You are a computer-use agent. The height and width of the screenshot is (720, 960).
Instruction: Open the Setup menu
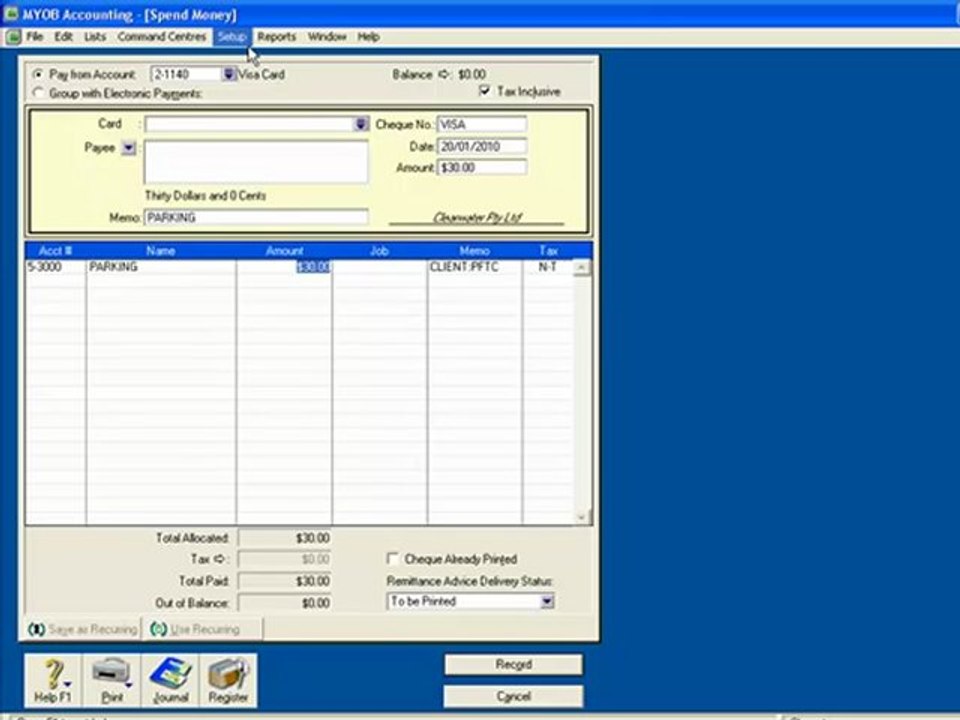(x=231, y=37)
